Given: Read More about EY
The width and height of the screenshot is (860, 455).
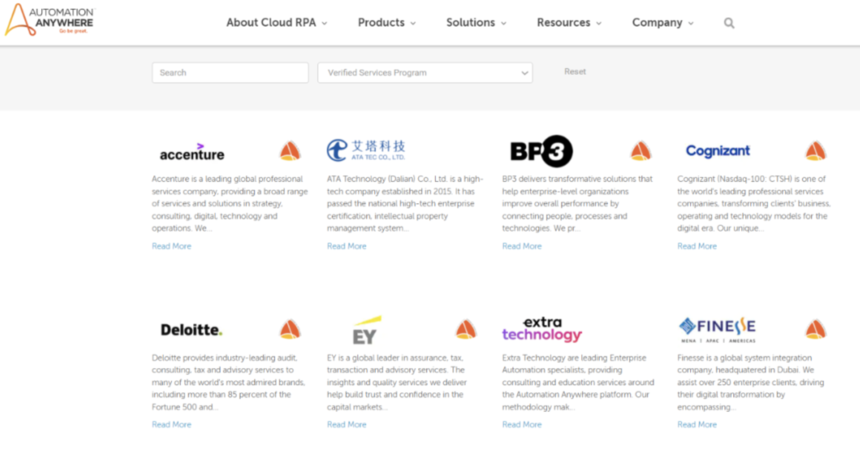Looking at the screenshot, I should pos(347,424).
